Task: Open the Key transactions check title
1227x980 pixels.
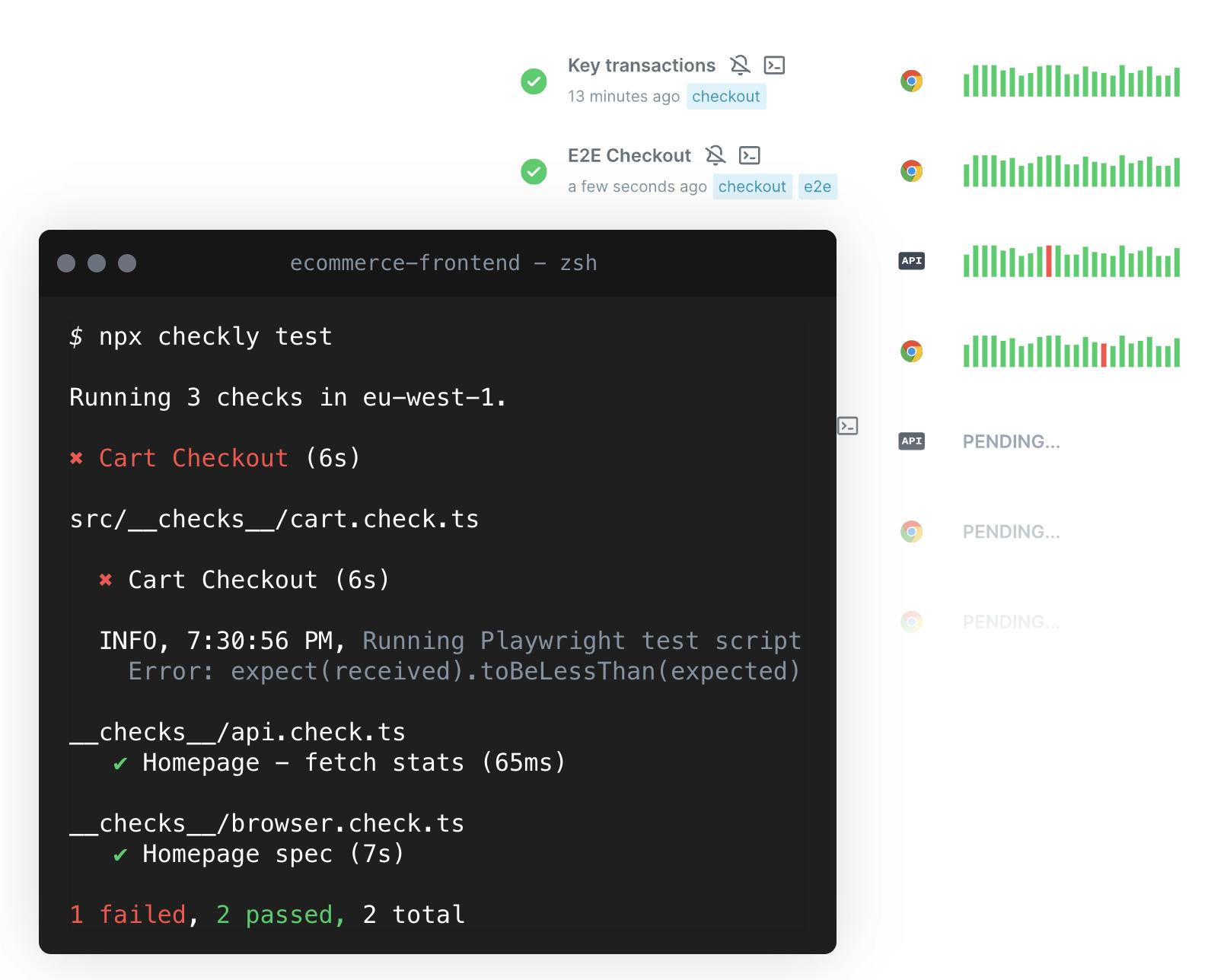Action: pos(641,65)
